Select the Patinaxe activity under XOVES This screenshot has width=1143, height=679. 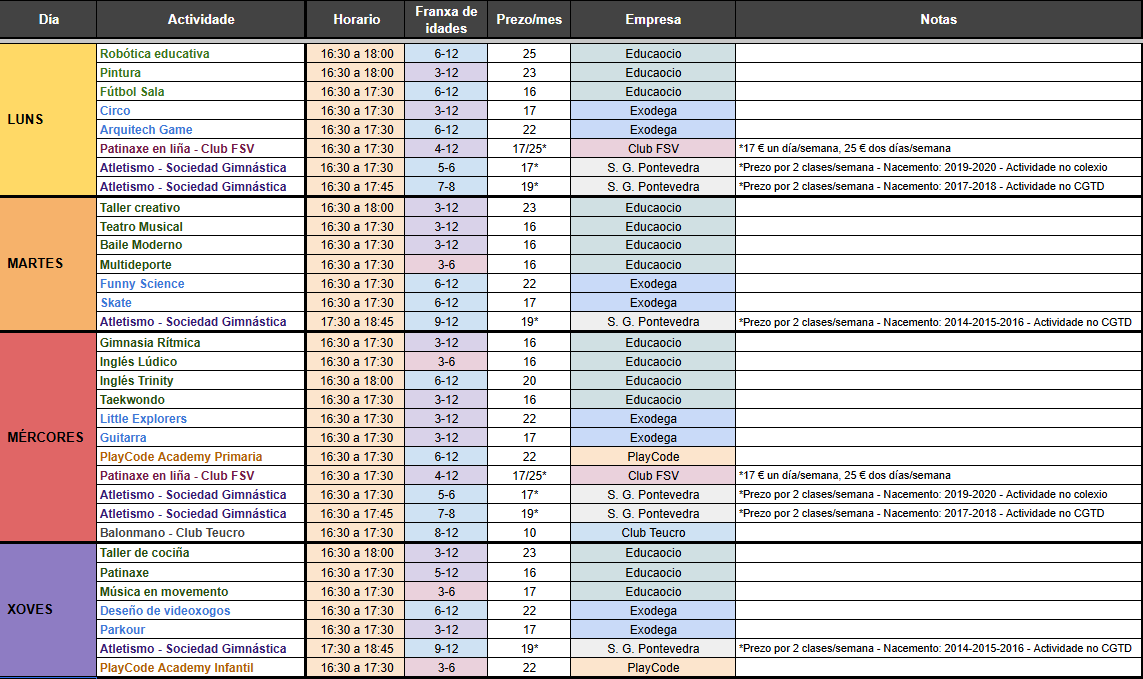click(x=200, y=573)
